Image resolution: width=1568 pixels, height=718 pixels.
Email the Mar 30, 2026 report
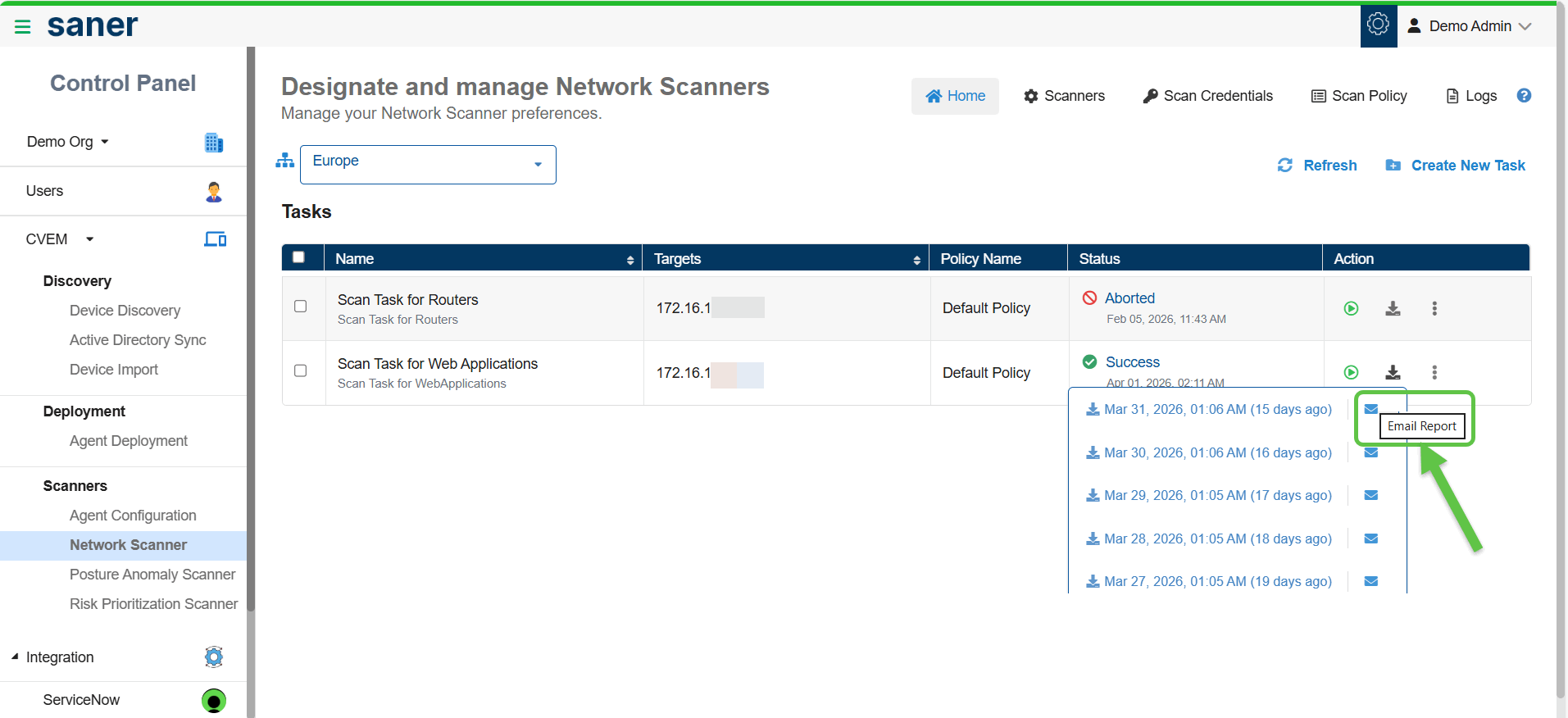point(1371,452)
